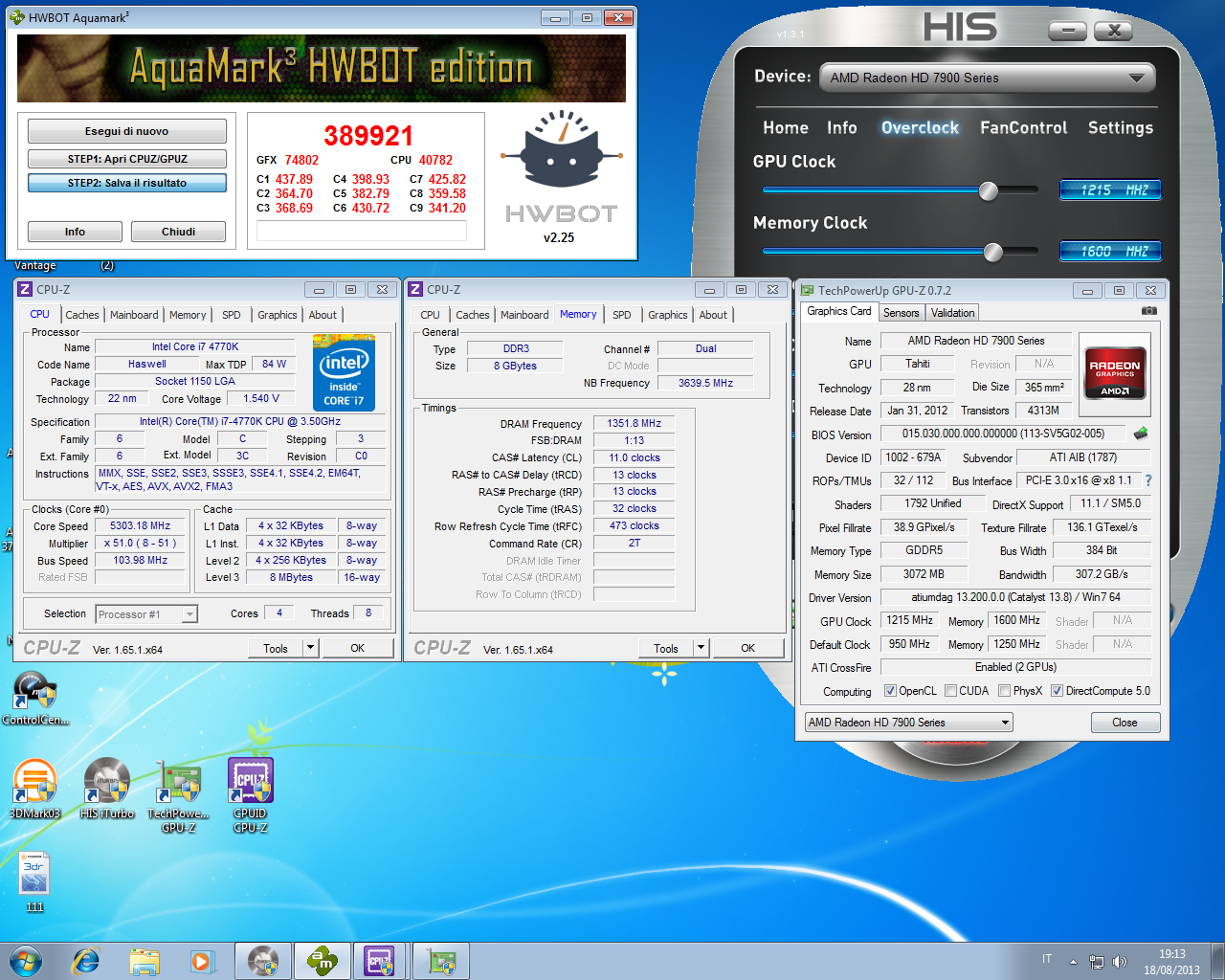Click Tools button in right CPU-Z window
The image size is (1225, 980).
point(666,648)
